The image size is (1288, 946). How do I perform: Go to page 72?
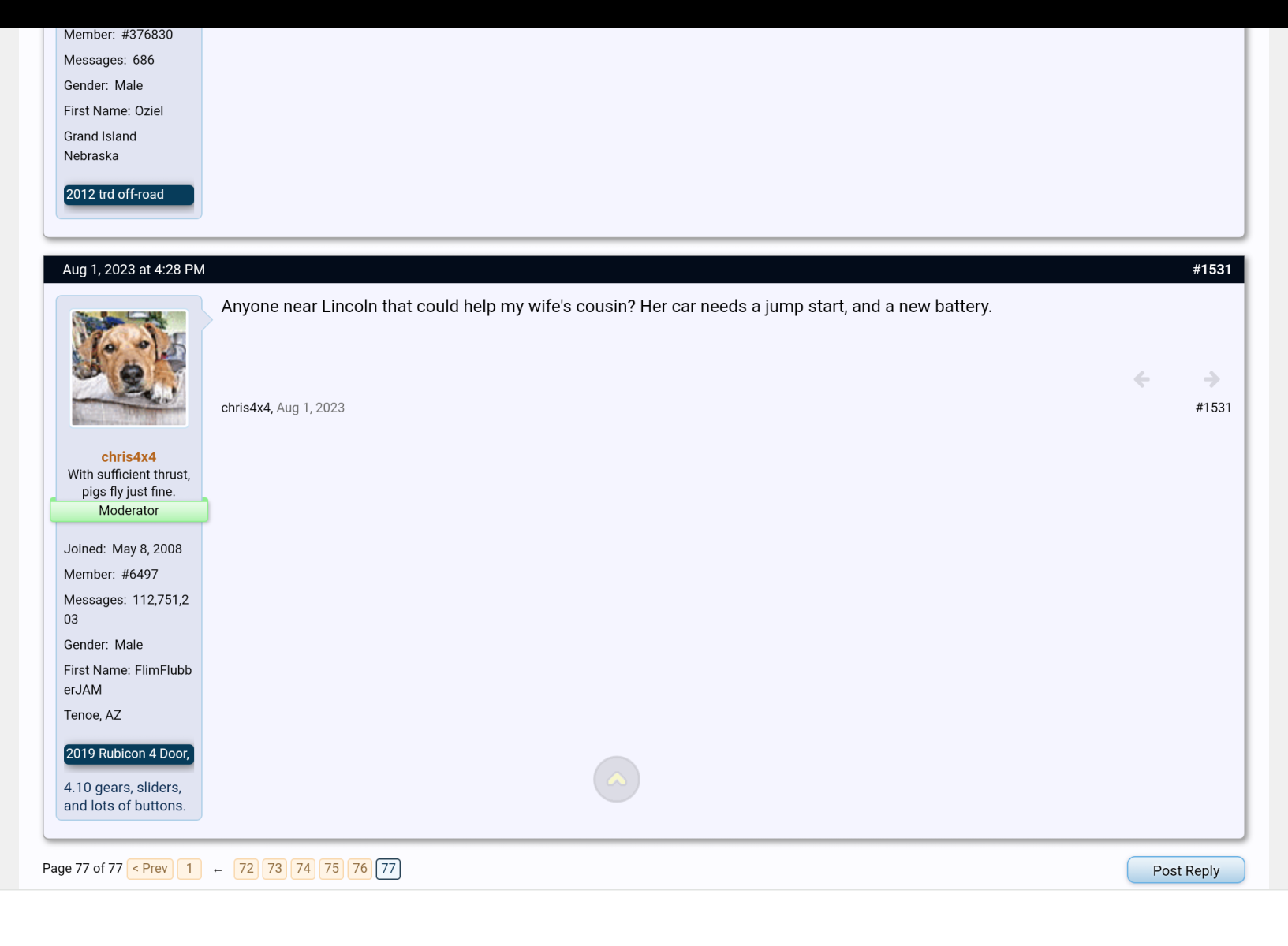click(x=246, y=869)
